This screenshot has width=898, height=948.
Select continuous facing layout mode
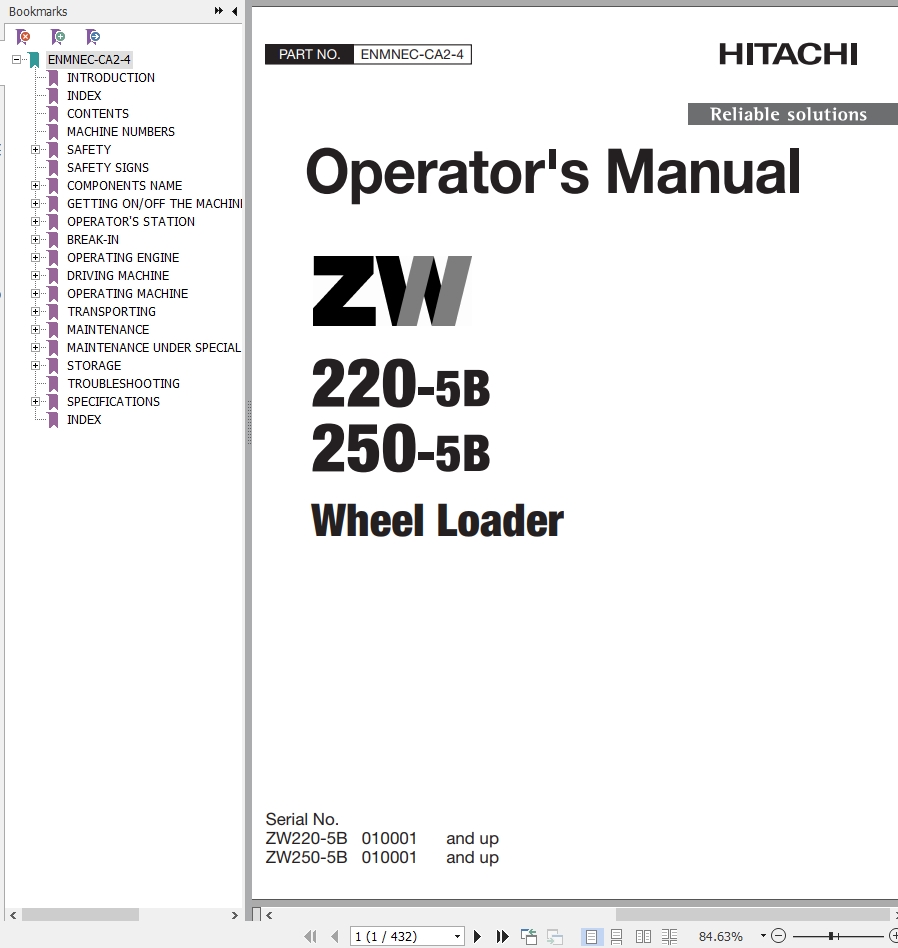pyautogui.click(x=669, y=937)
